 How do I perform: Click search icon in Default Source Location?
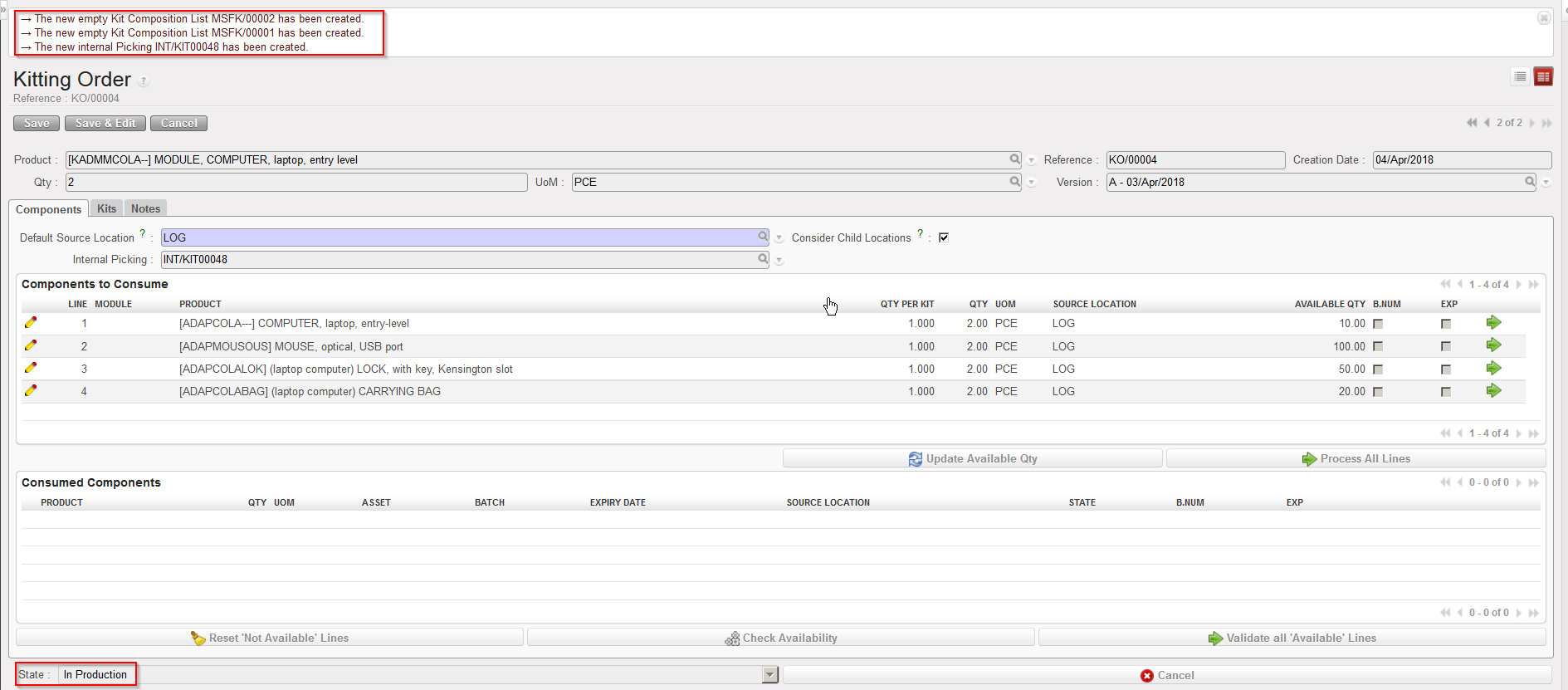[763, 237]
